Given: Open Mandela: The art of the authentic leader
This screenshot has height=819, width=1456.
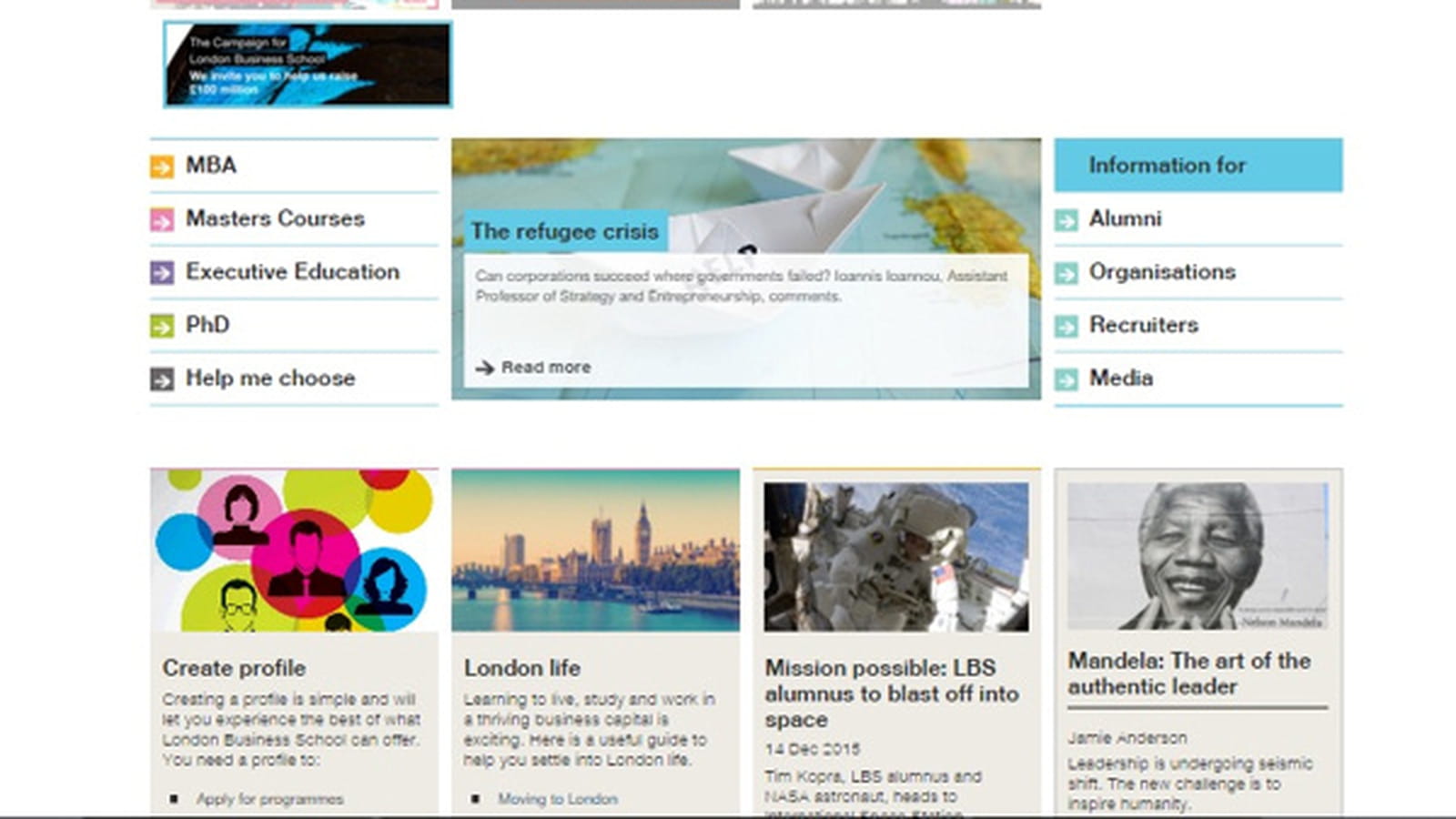Looking at the screenshot, I should pyautogui.click(x=1189, y=673).
